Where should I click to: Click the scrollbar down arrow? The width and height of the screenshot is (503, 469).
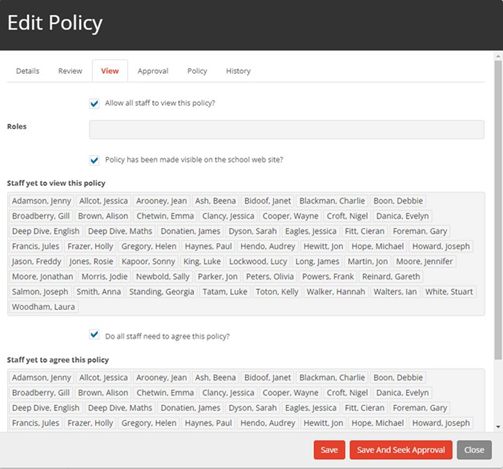click(498, 427)
